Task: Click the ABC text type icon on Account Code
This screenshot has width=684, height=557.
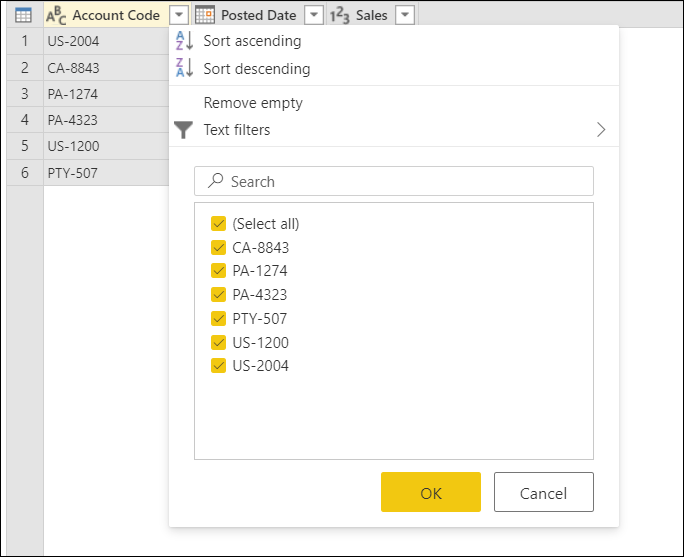Action: tap(56, 16)
